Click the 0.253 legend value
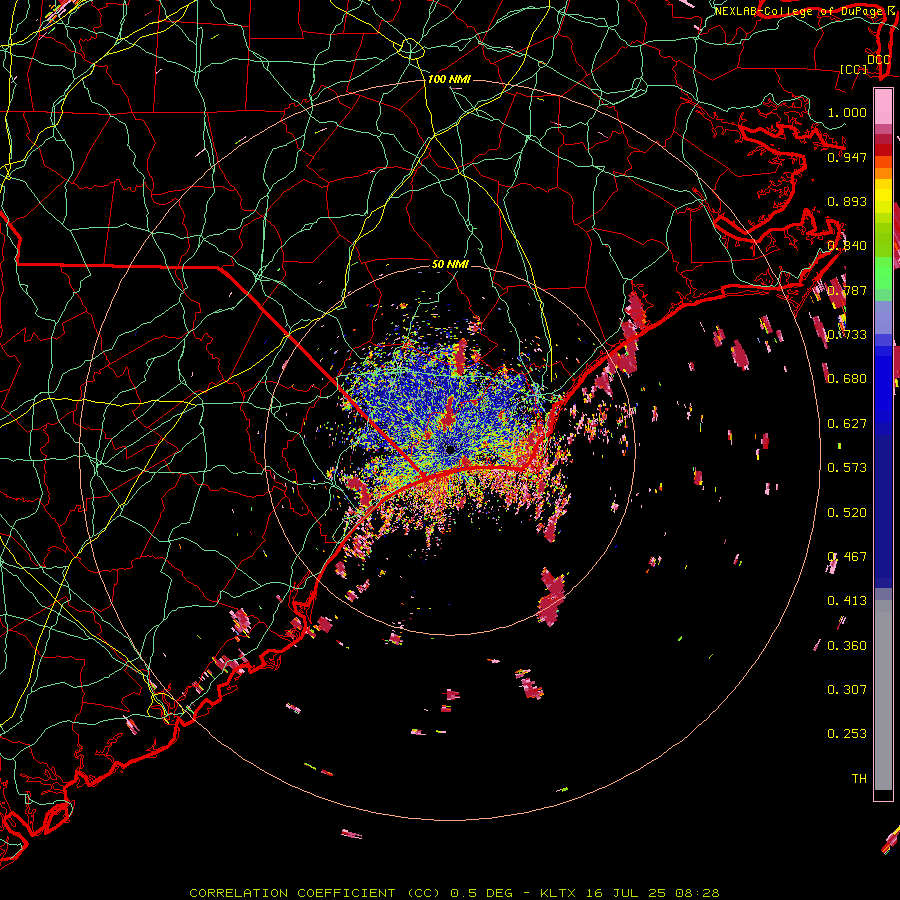Screen dimensions: 900x900 (847, 734)
